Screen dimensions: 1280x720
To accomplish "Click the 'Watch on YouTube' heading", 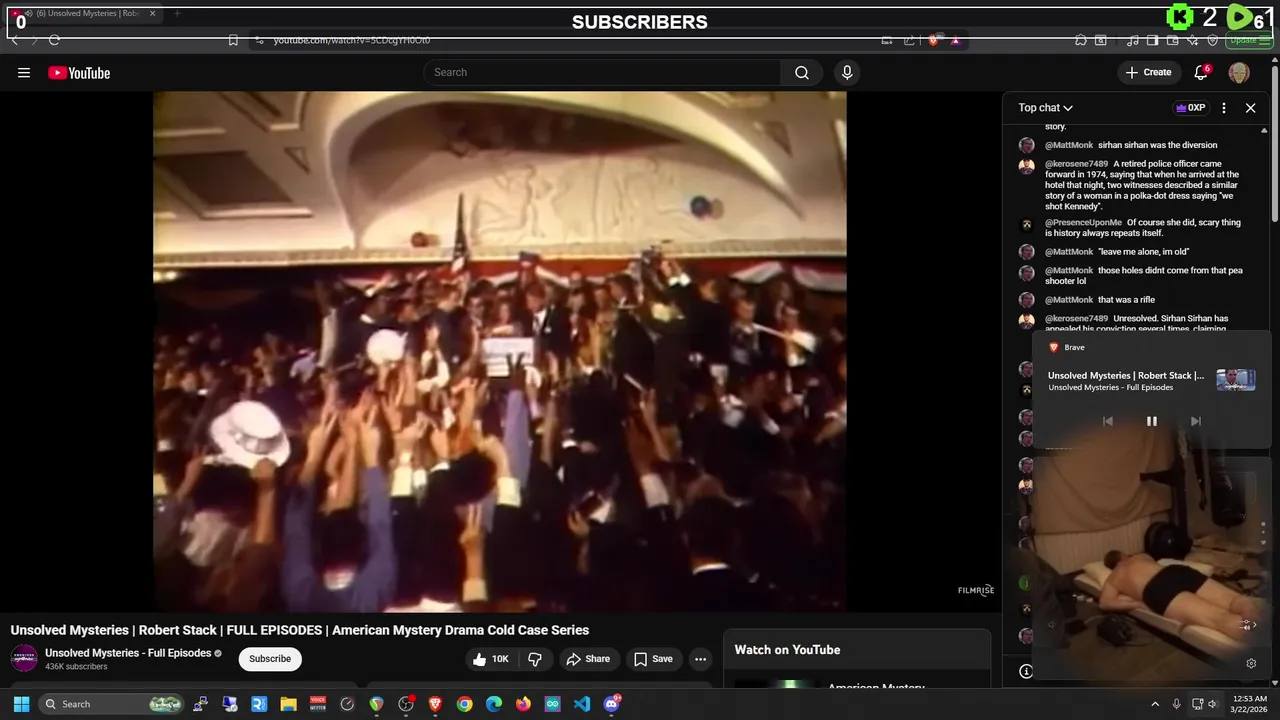I will point(787,650).
